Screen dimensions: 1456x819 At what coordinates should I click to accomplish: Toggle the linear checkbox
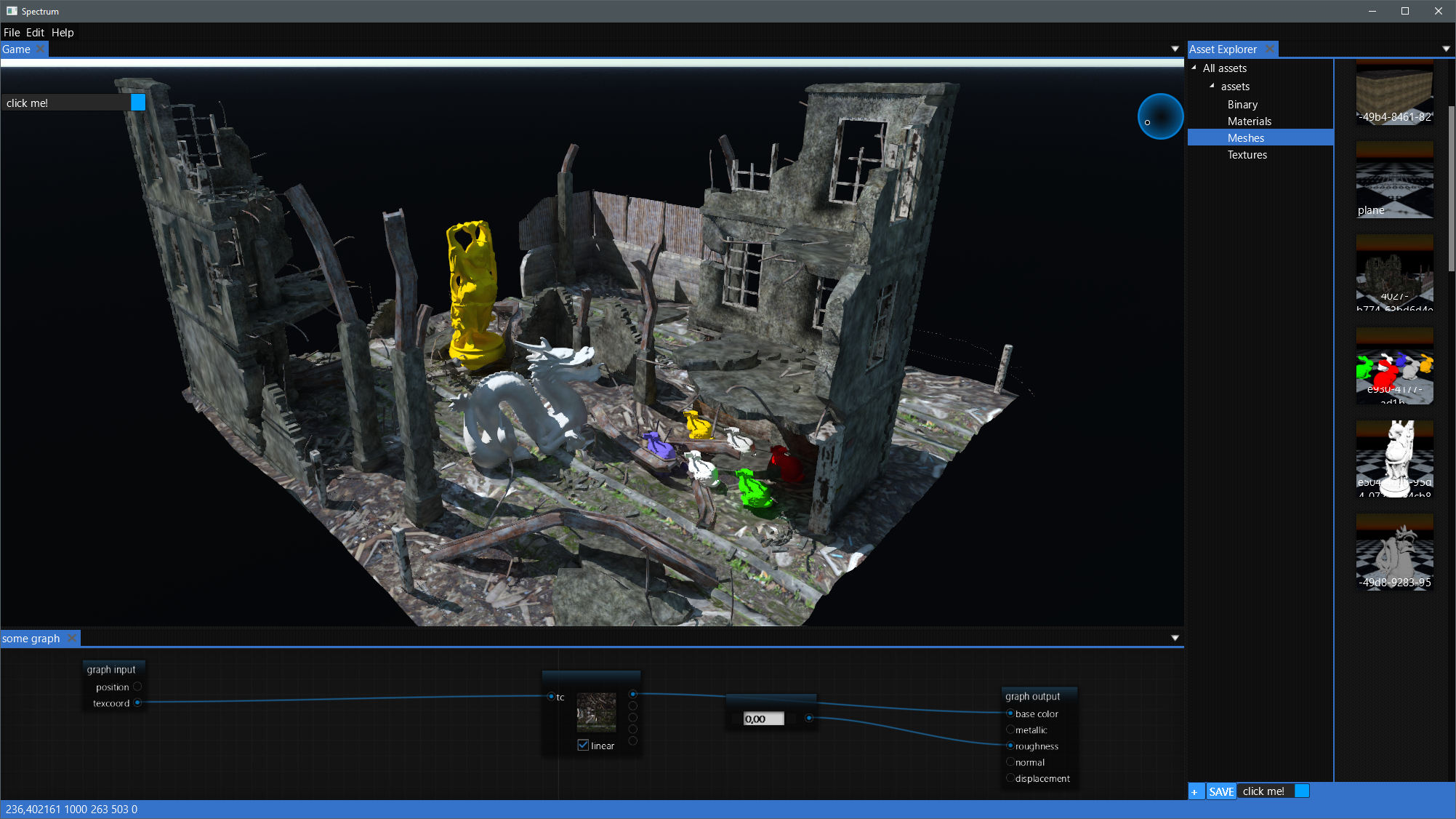[x=583, y=745]
